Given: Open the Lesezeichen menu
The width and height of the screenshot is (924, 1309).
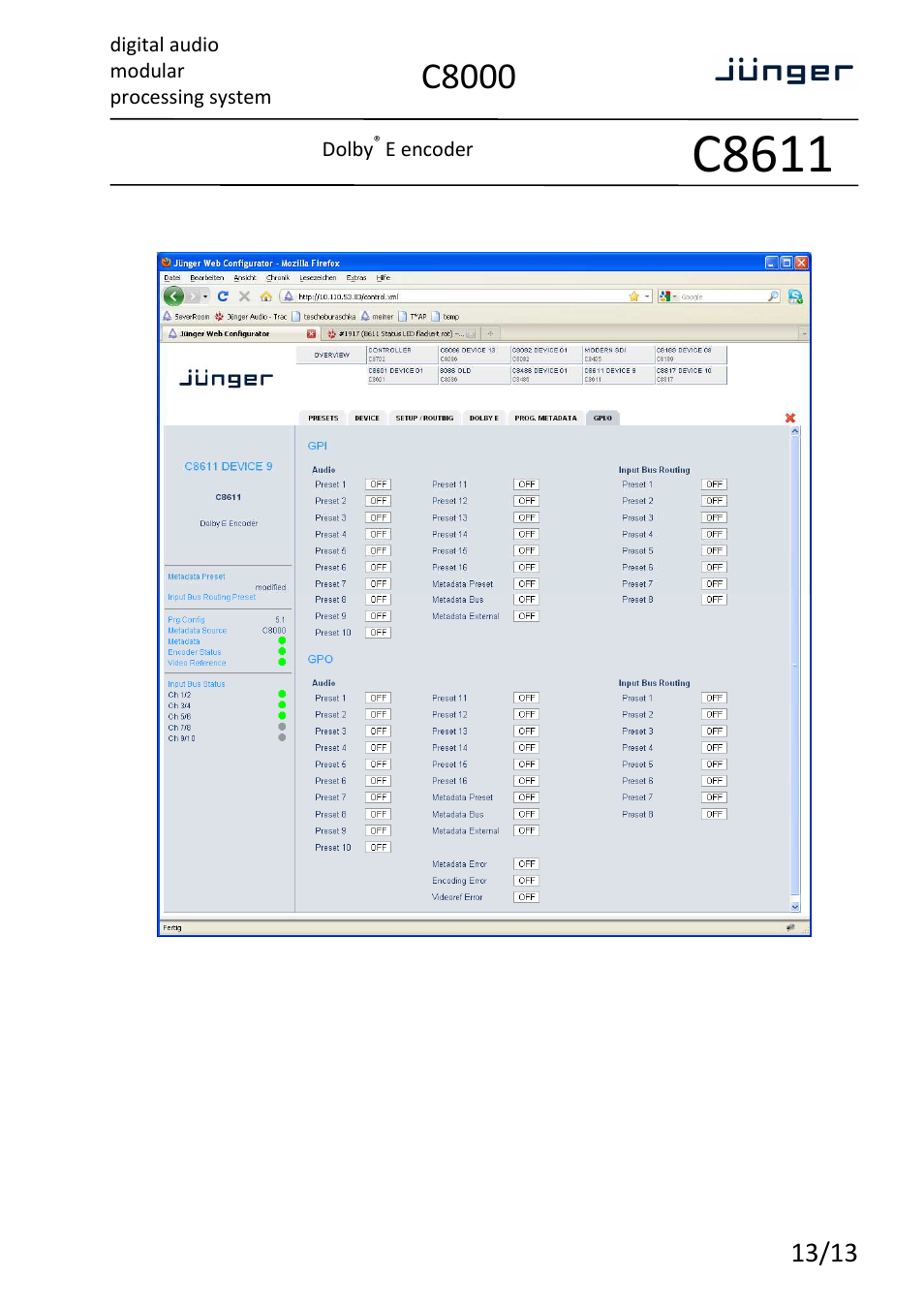Looking at the screenshot, I should tap(318, 278).
